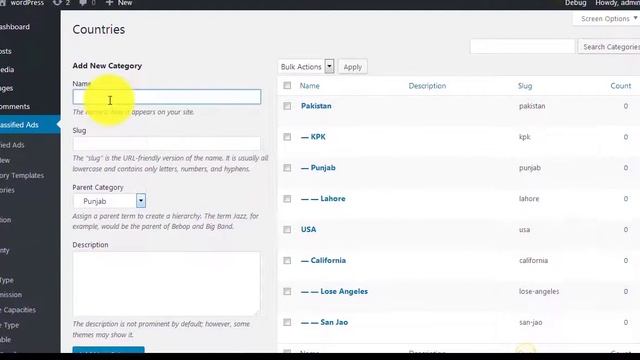Open Parent Category dropdown showing Punjab
Screen dimensions: 640x360
[x=109, y=201]
